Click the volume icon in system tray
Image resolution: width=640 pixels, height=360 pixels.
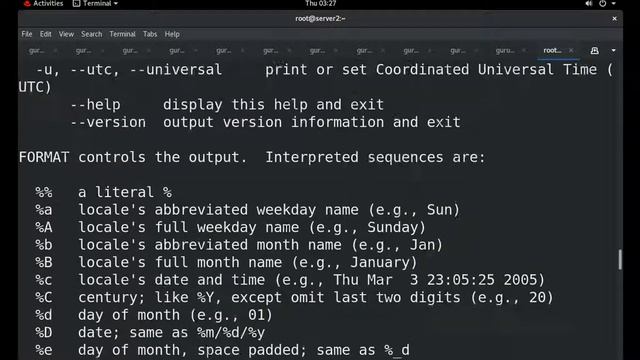click(x=589, y=4)
